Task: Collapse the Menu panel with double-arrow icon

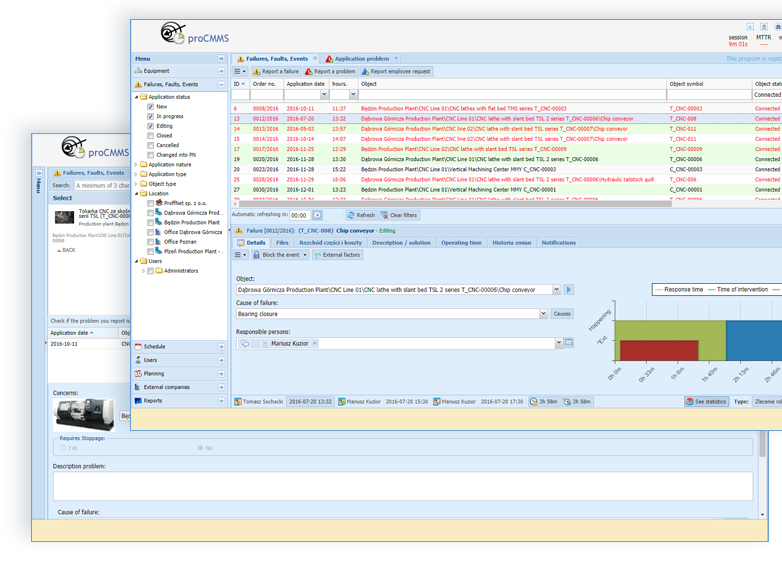Action: 221,59
